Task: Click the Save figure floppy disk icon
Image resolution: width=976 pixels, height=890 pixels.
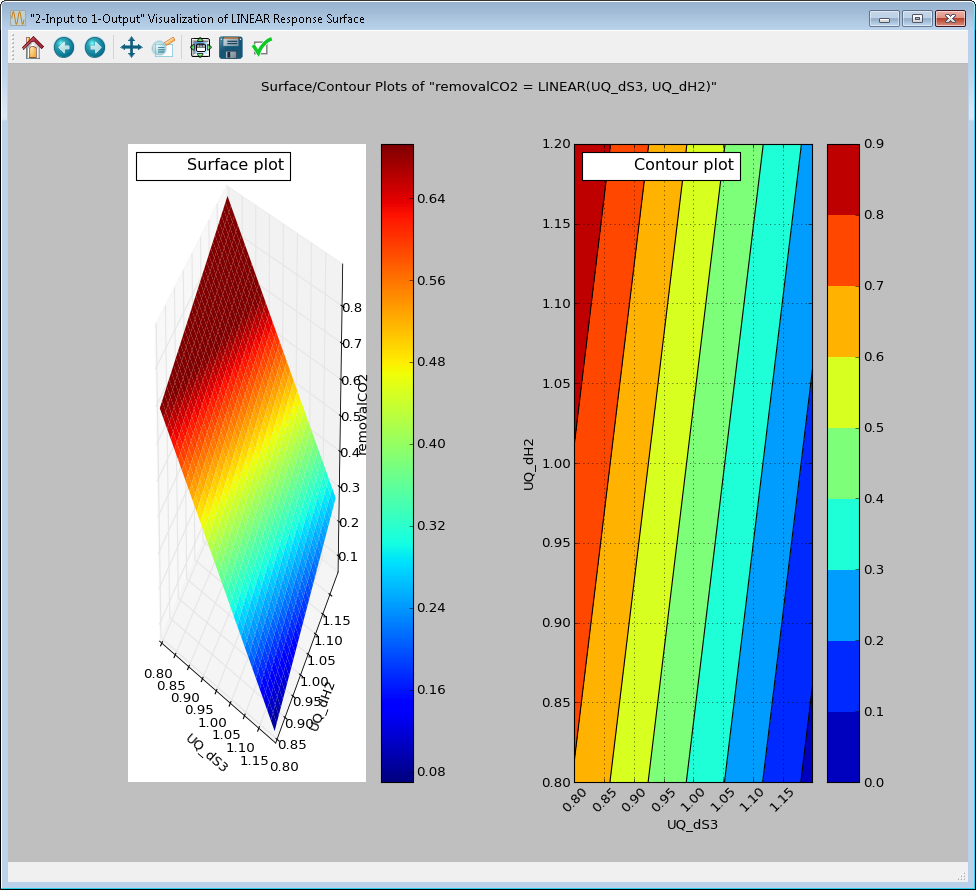Action: coord(231,47)
